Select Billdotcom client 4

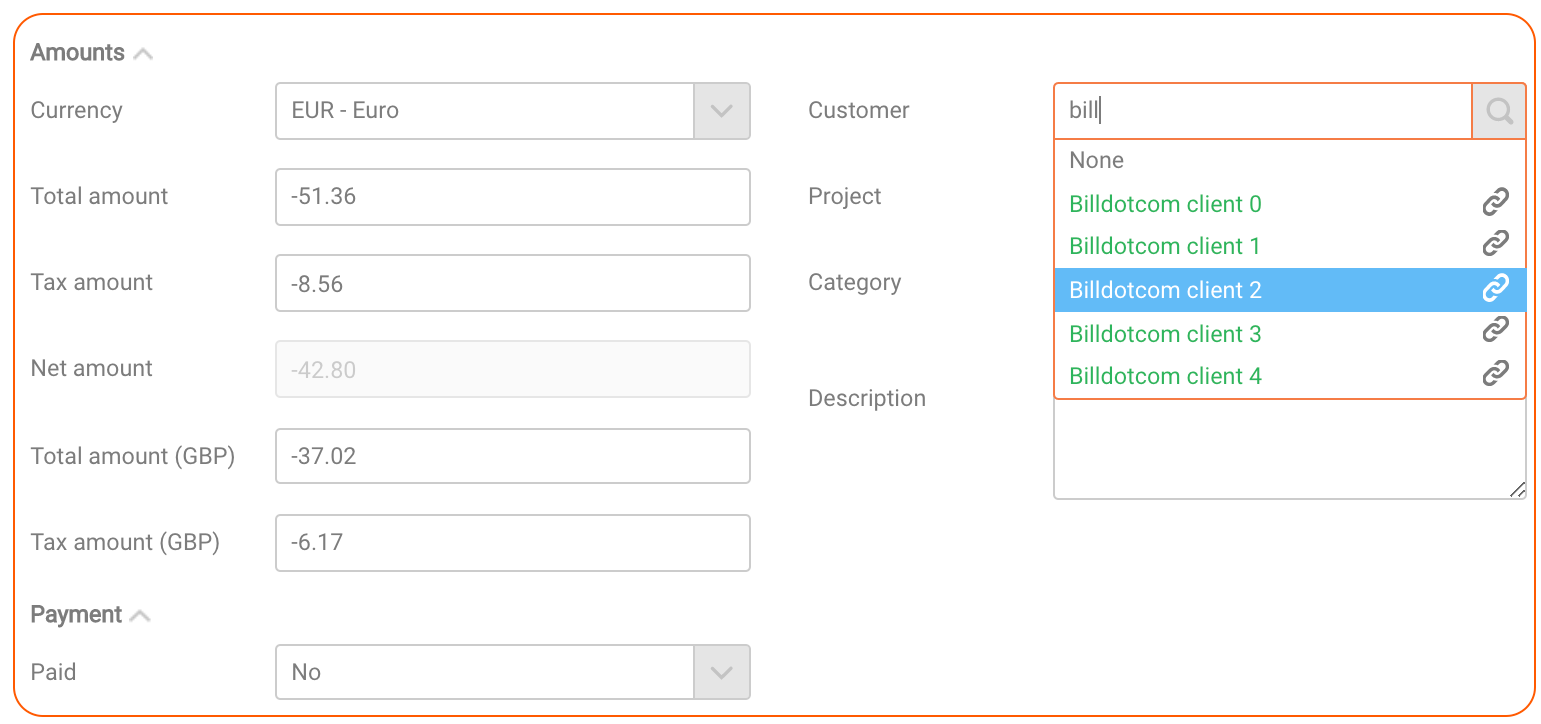click(1290, 376)
